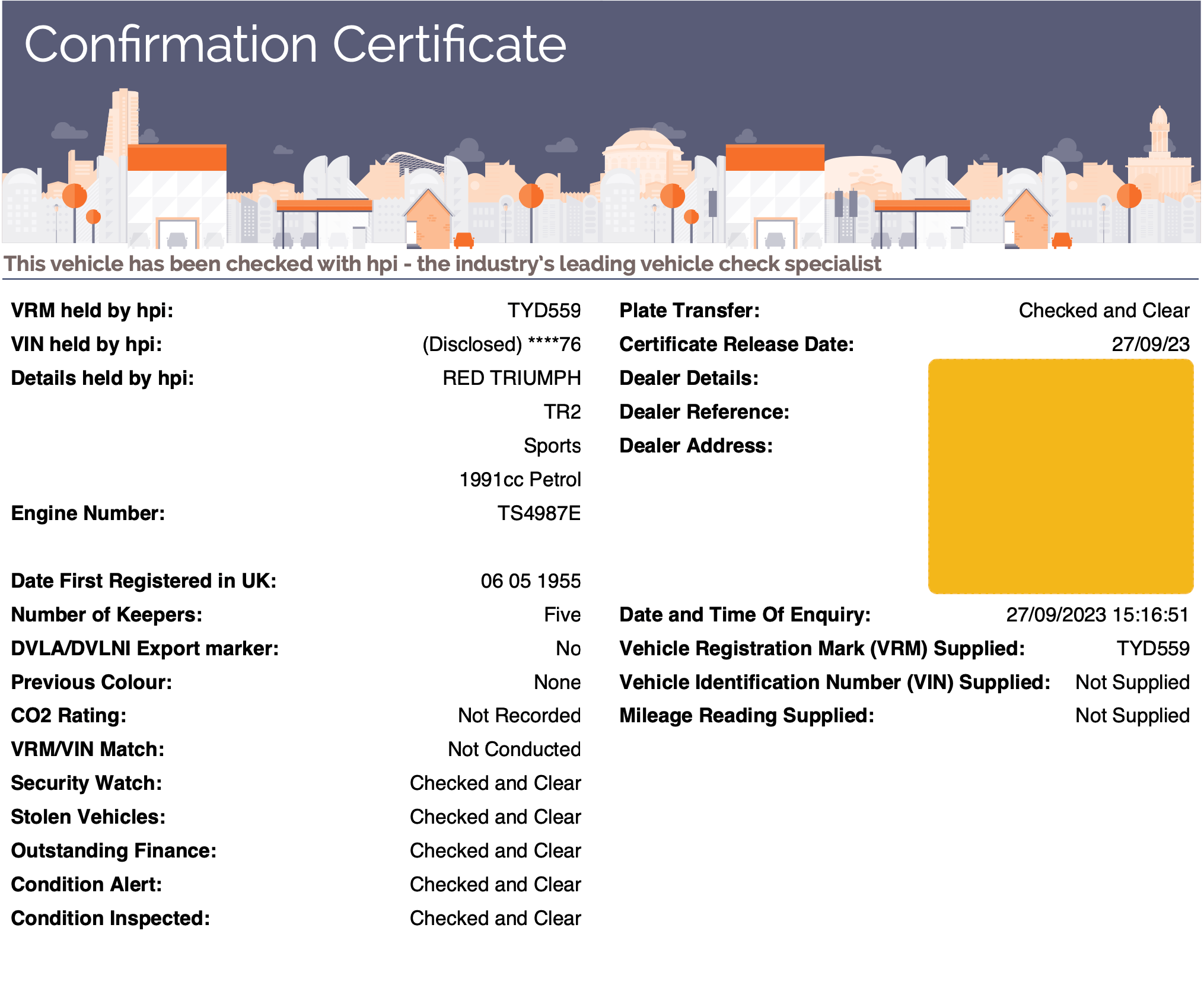This screenshot has height=982, width=1204.
Task: Click Outstanding Finance's Checked and Clear value
Action: (495, 850)
